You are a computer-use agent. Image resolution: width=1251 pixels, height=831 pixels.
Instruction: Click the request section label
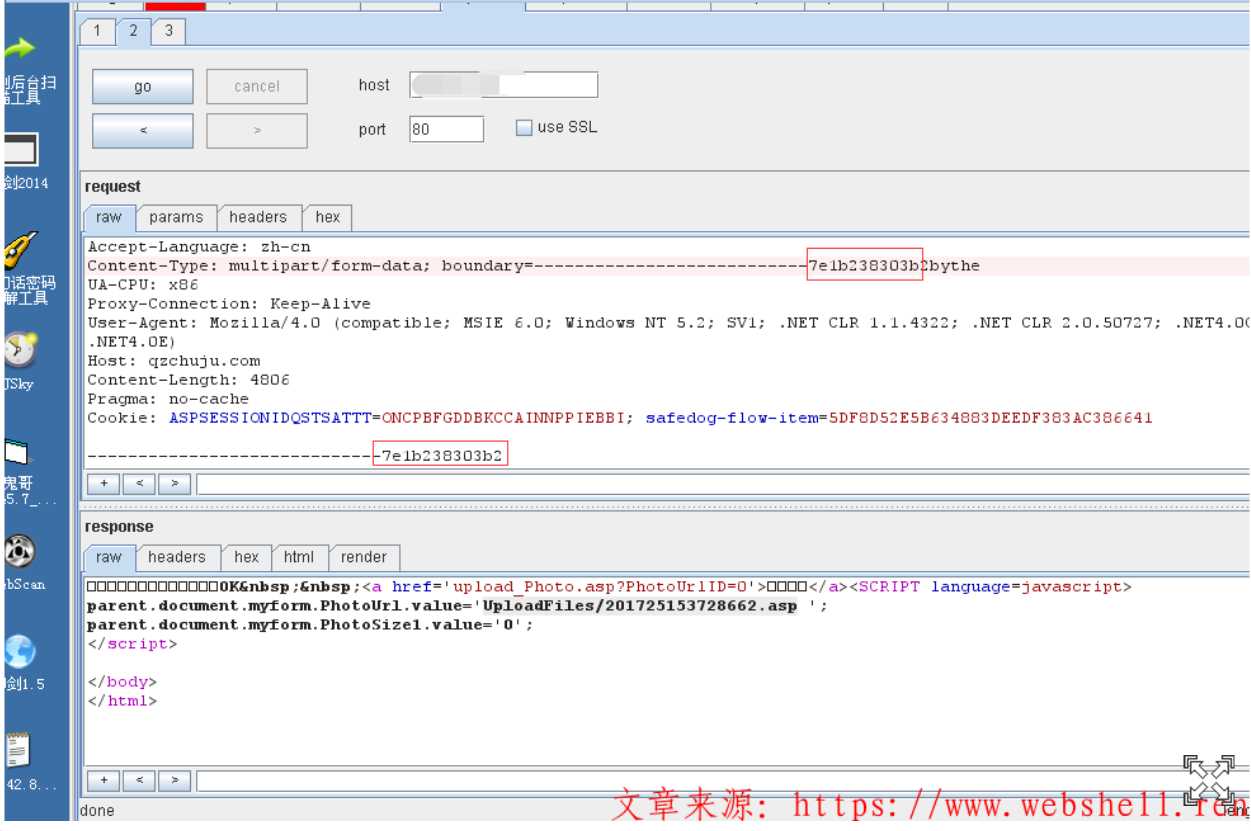[x=113, y=187]
